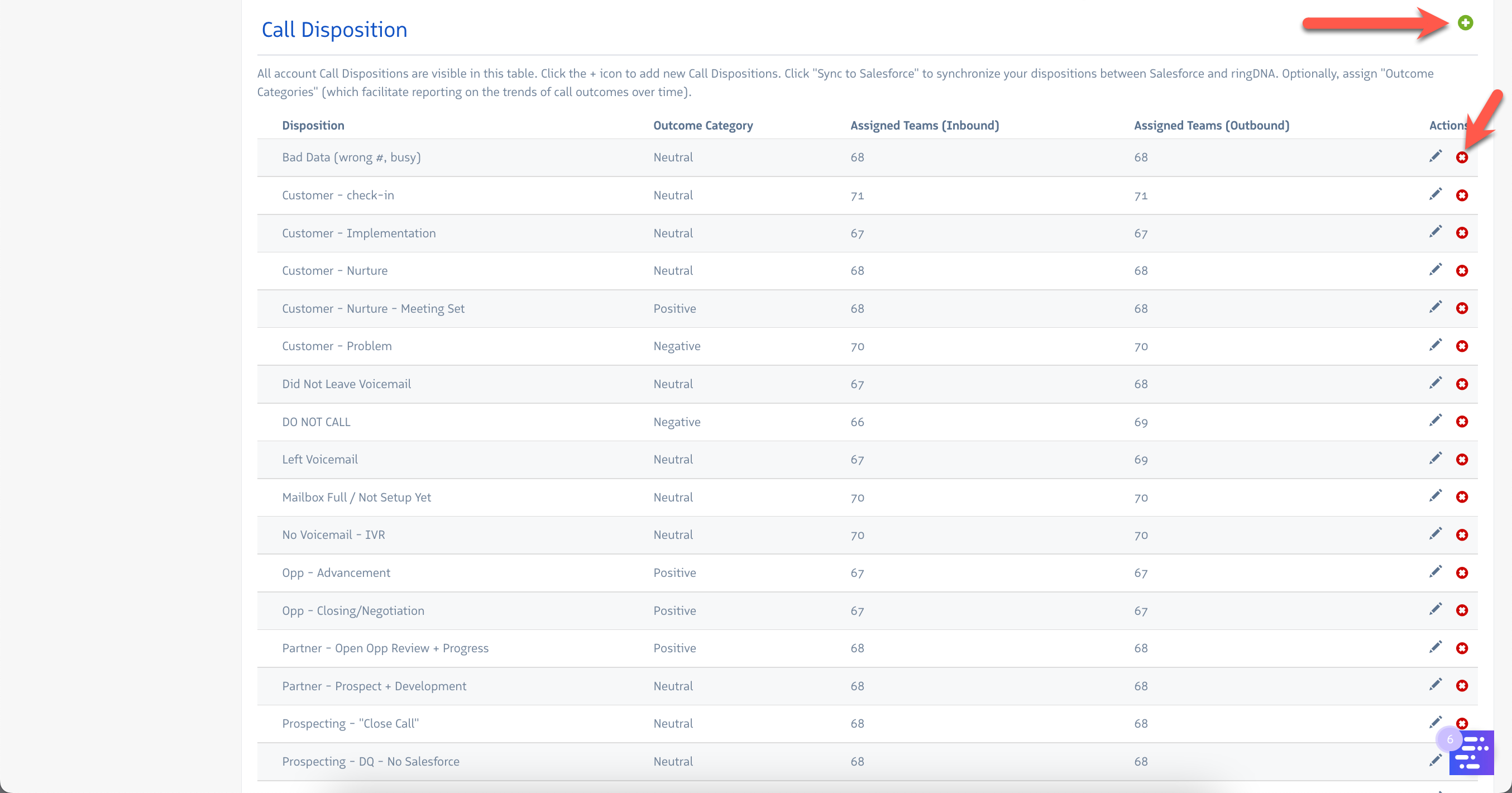
Task: Edit the Bad Data (wrong #, busy) disposition
Action: pos(1435,156)
